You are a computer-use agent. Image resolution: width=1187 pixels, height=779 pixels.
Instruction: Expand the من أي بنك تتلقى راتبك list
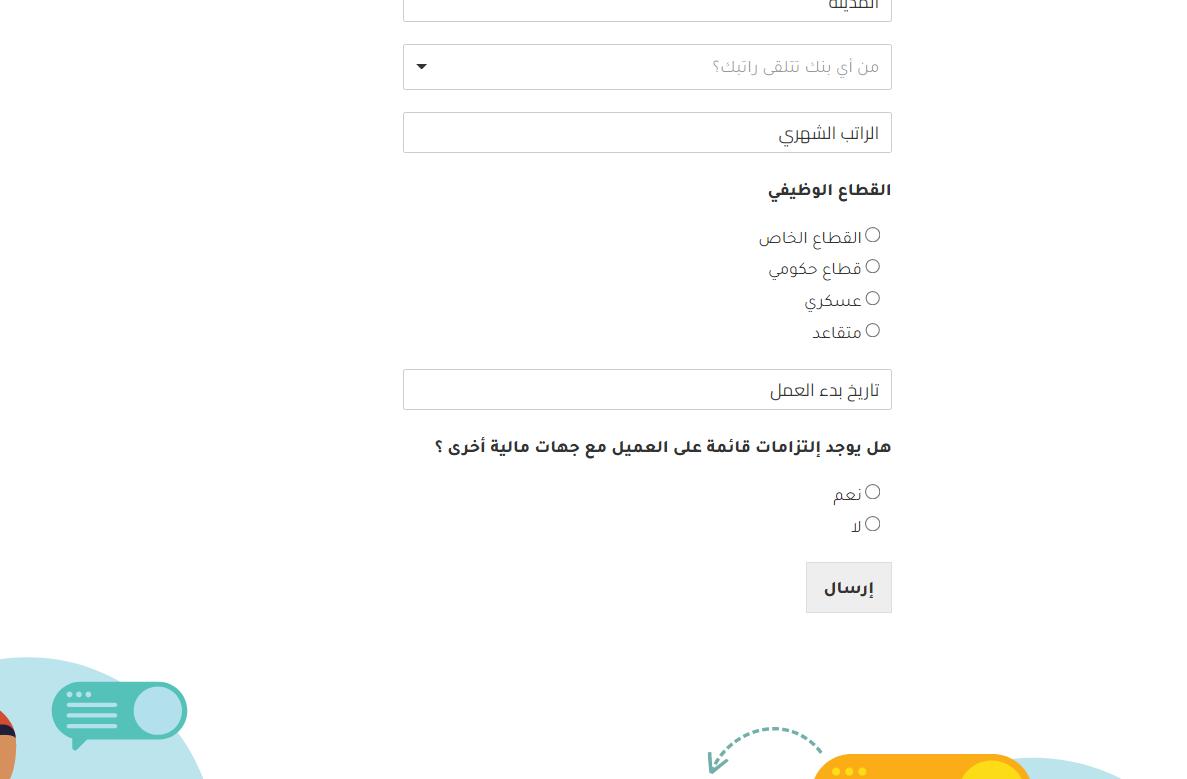pyautogui.click(x=647, y=67)
